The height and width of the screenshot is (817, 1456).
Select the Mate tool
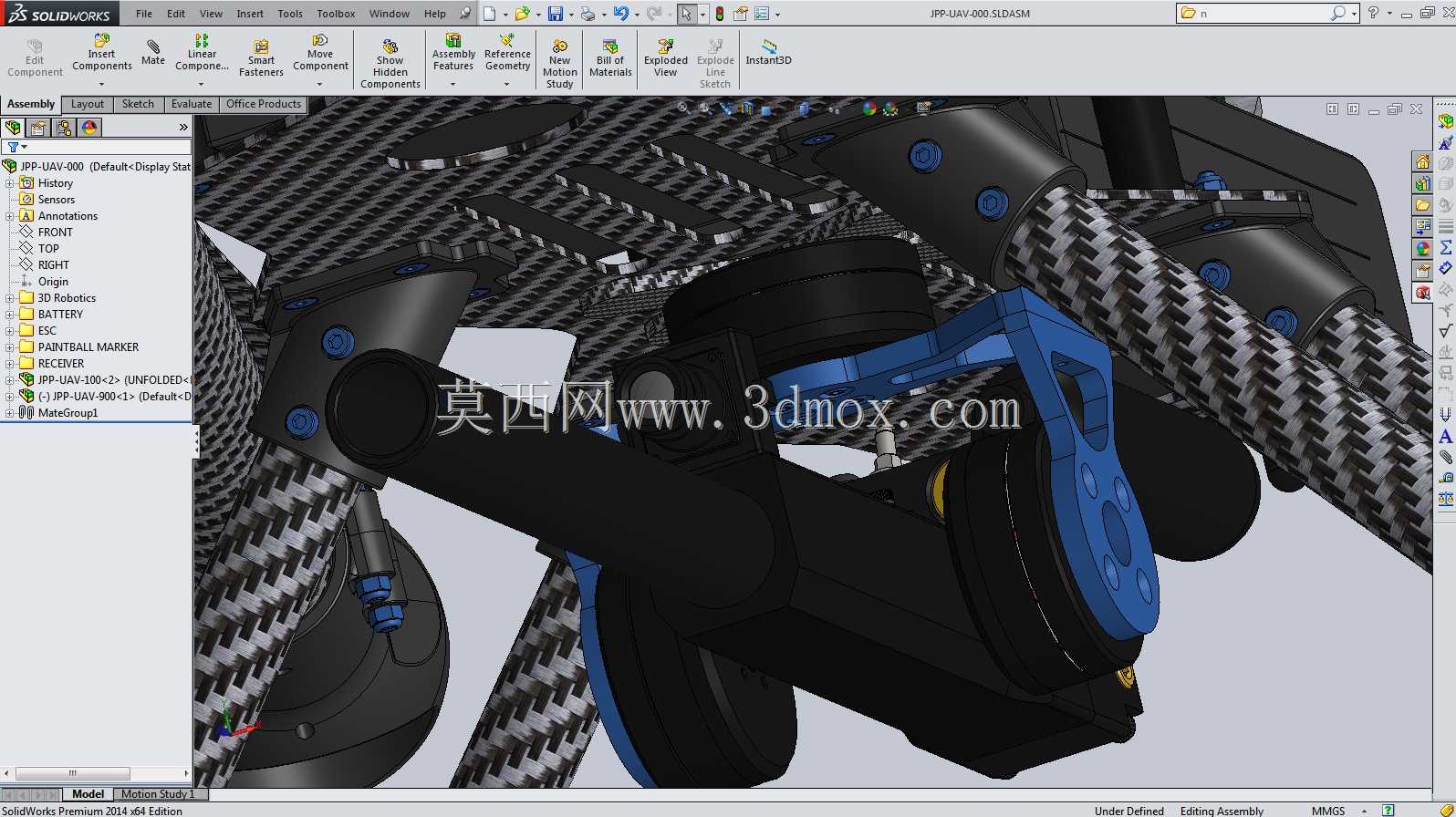click(153, 53)
